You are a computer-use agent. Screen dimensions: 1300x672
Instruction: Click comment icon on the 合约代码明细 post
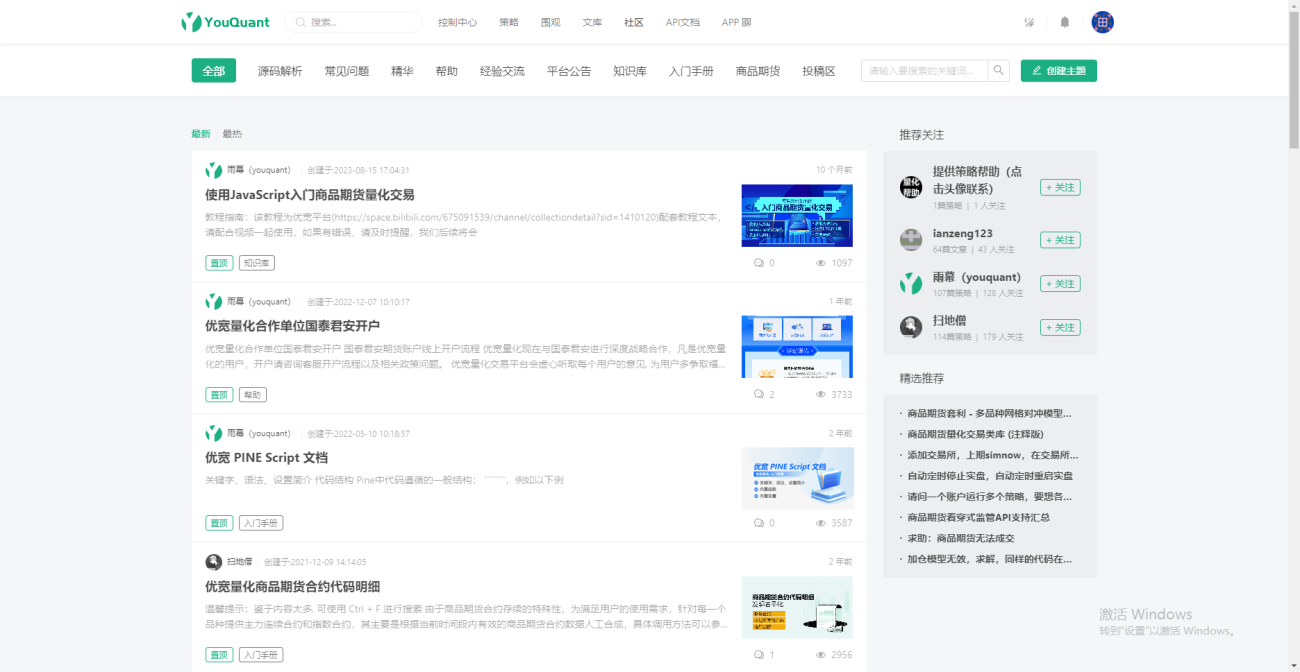[759, 655]
